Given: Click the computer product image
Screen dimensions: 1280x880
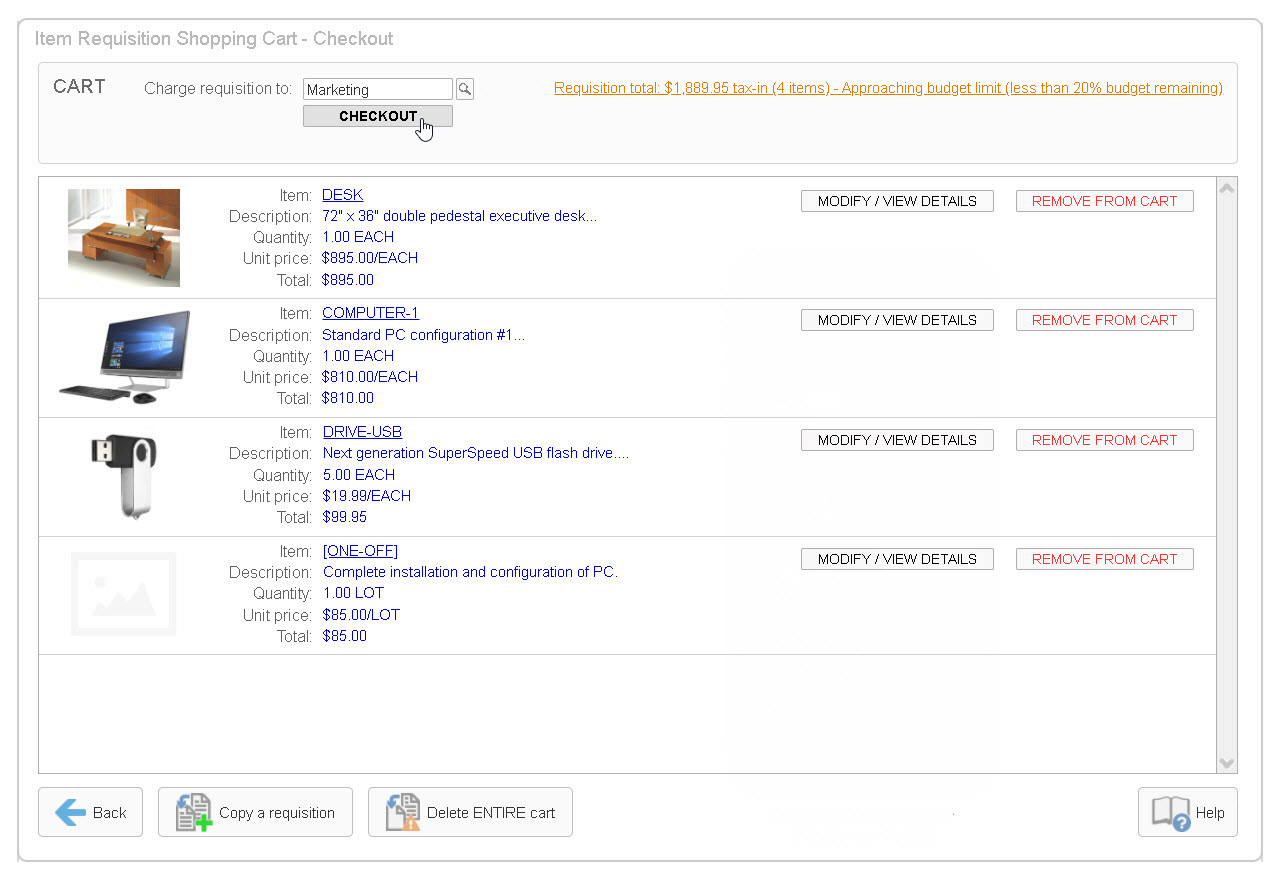Looking at the screenshot, I should 124,357.
